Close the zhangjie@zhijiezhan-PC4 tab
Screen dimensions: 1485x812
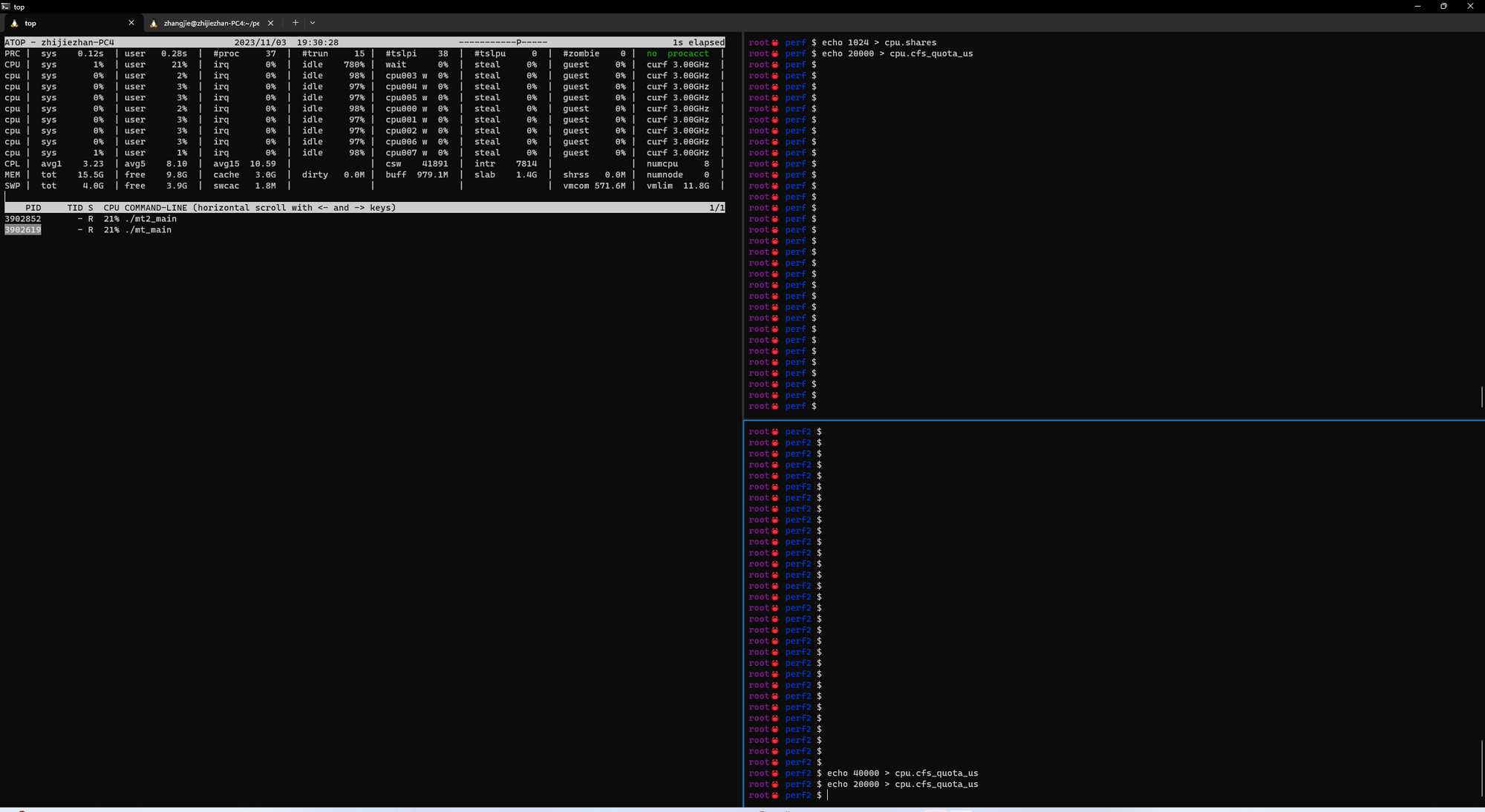pos(270,23)
